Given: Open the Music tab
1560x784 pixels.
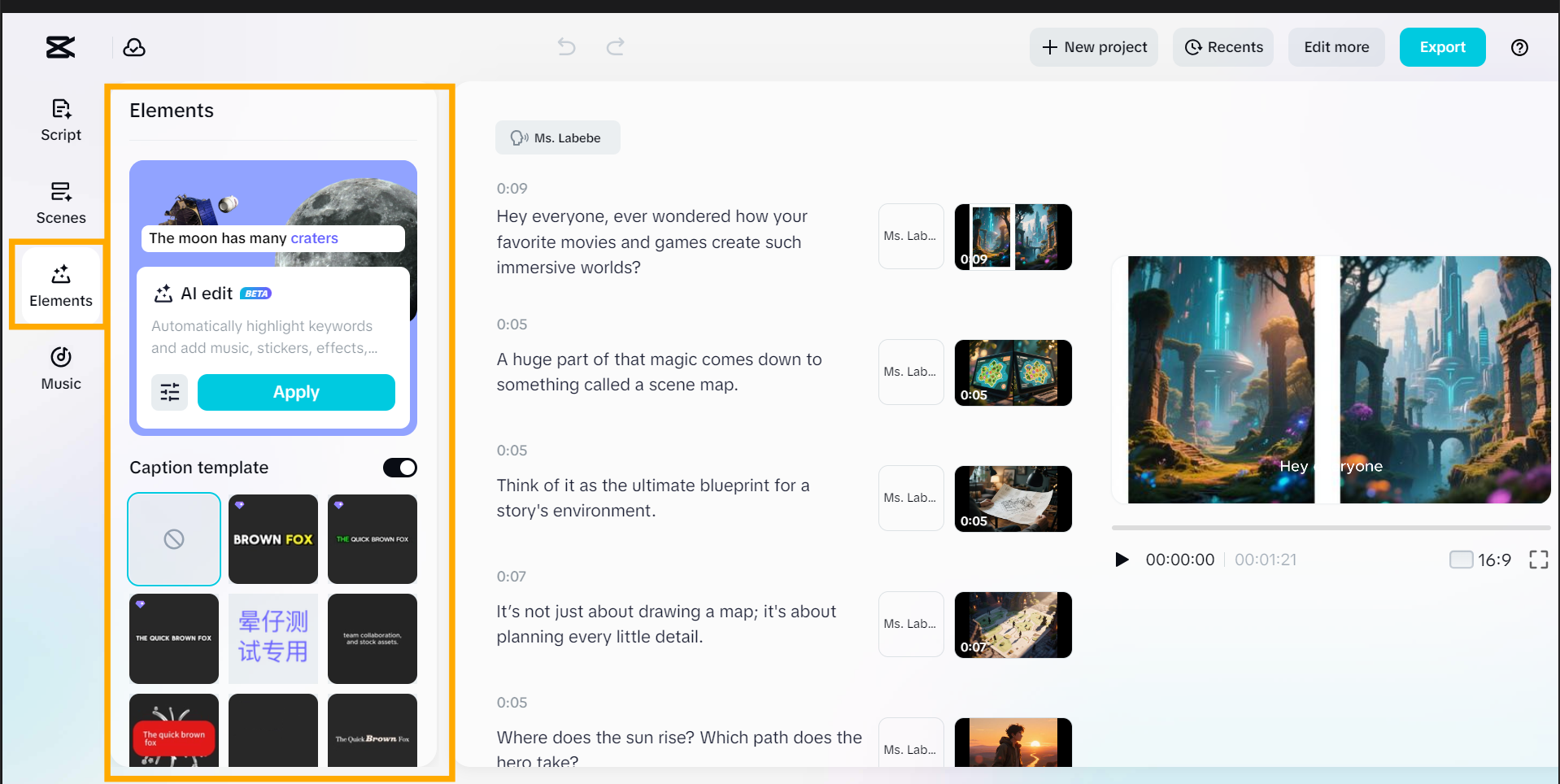Looking at the screenshot, I should click(x=61, y=368).
